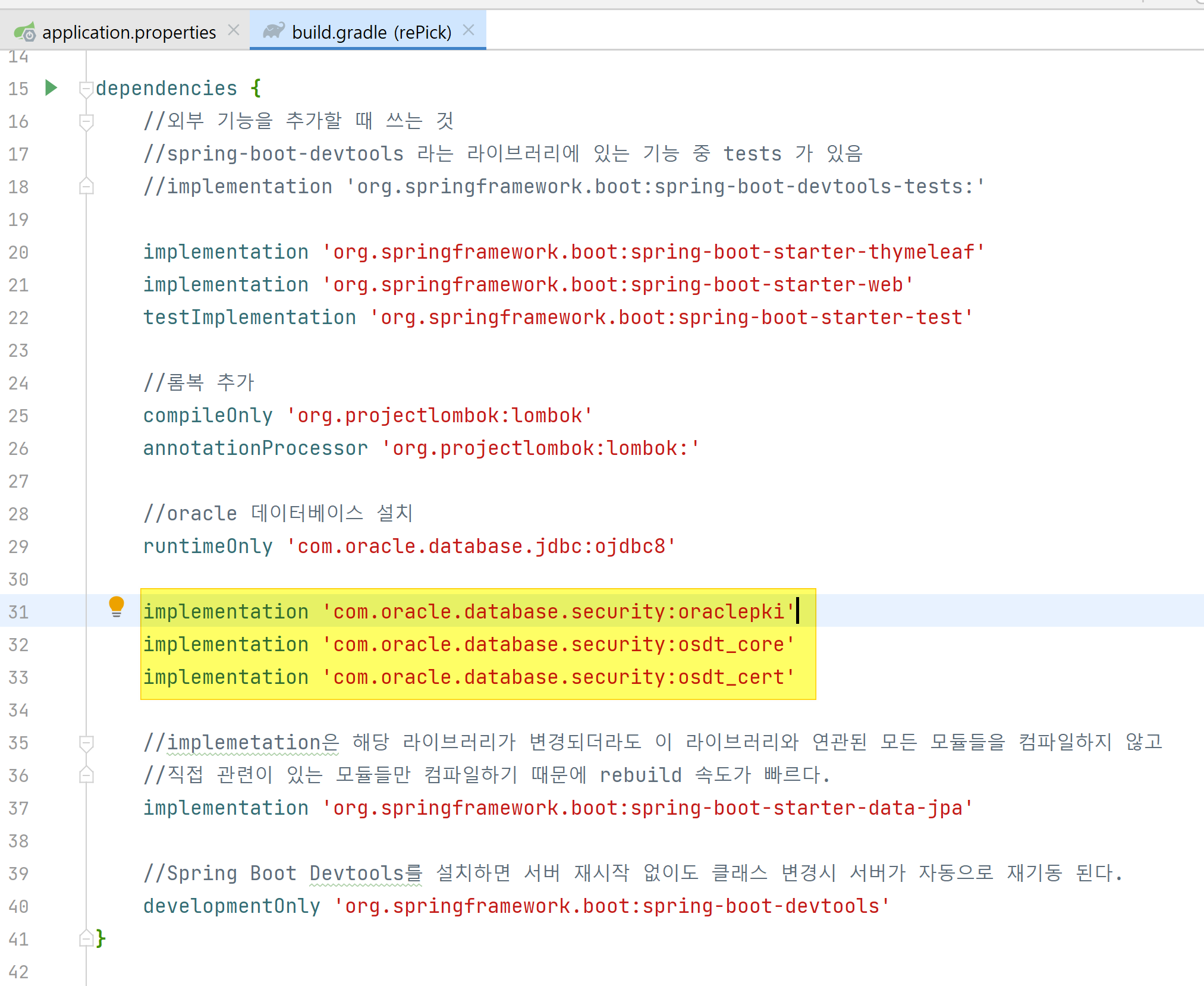Click the yellow lightbulb quick-fix icon
The height and width of the screenshot is (986, 1204).
[x=117, y=607]
